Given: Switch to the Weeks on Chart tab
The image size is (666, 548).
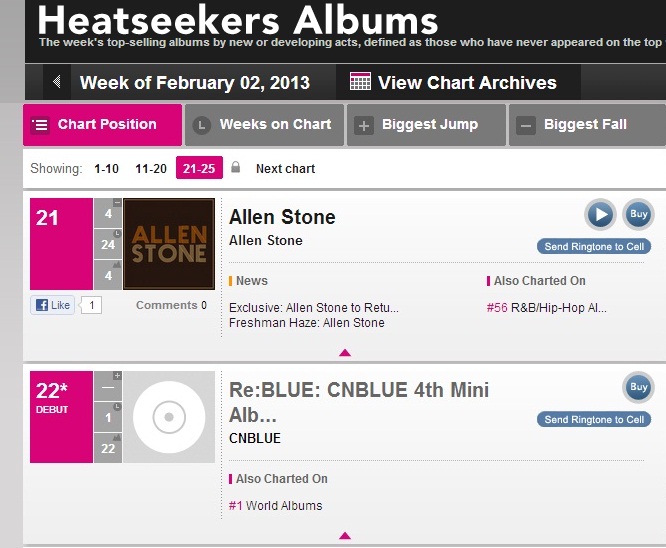Looking at the screenshot, I should [265, 125].
